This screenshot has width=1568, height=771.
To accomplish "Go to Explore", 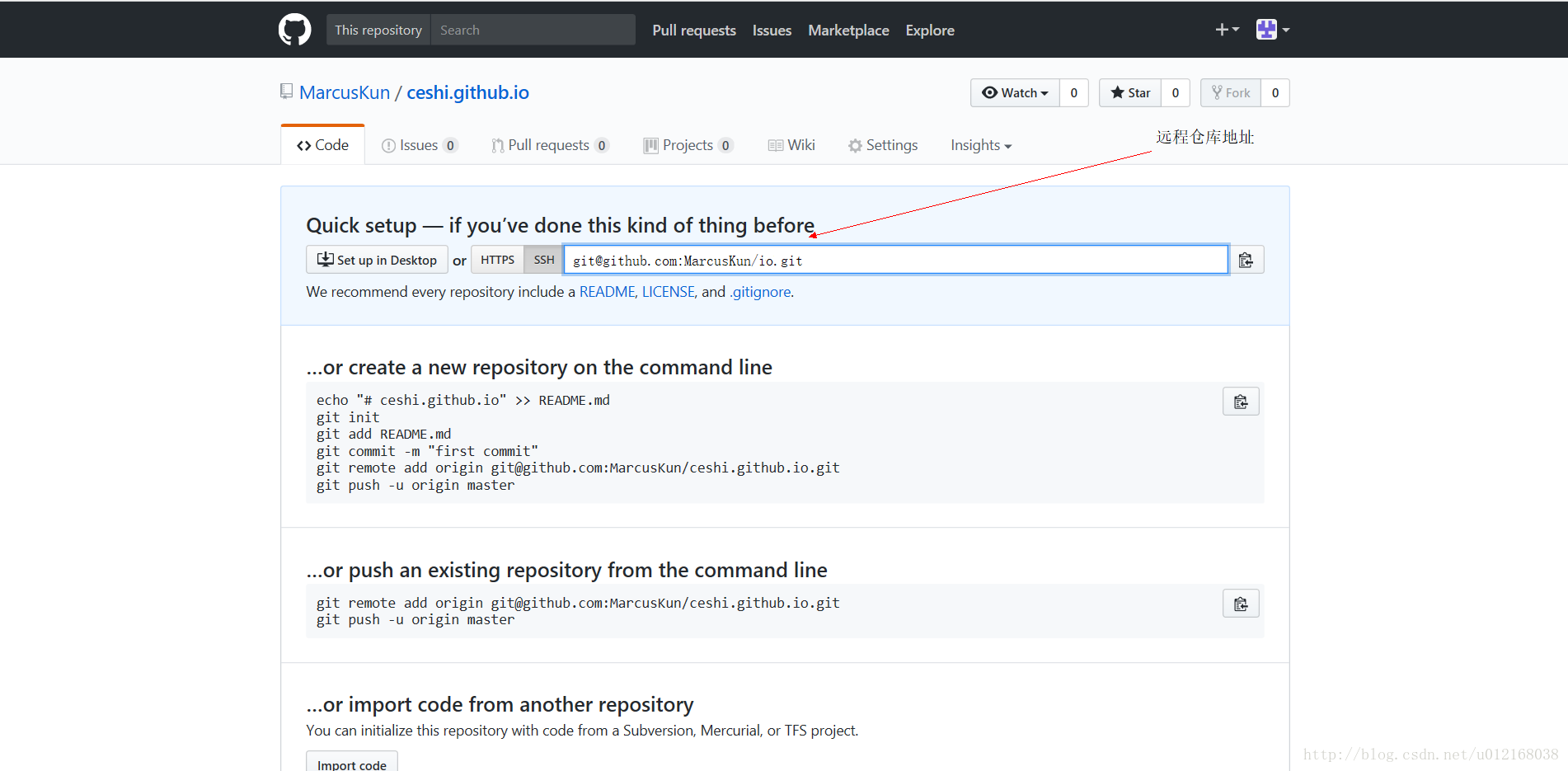I will tap(930, 31).
